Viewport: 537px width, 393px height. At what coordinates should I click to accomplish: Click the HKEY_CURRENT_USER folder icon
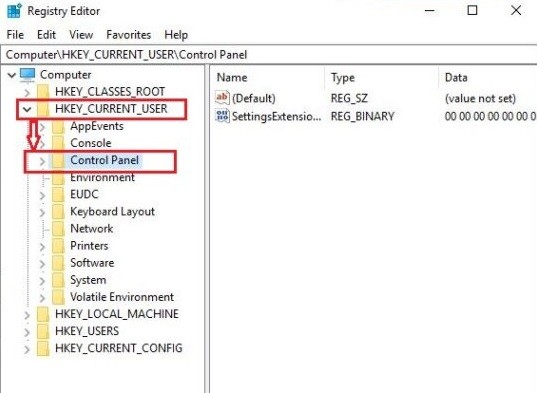[x=43, y=109]
